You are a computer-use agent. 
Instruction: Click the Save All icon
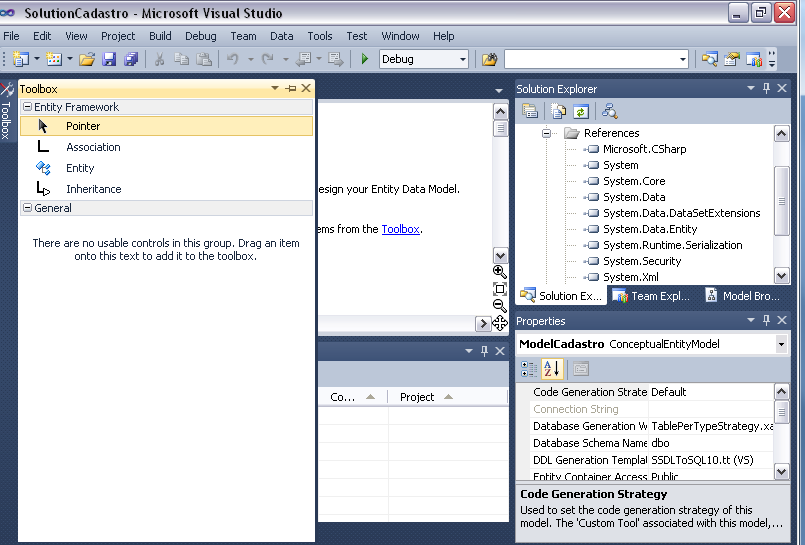pyautogui.click(x=131, y=59)
